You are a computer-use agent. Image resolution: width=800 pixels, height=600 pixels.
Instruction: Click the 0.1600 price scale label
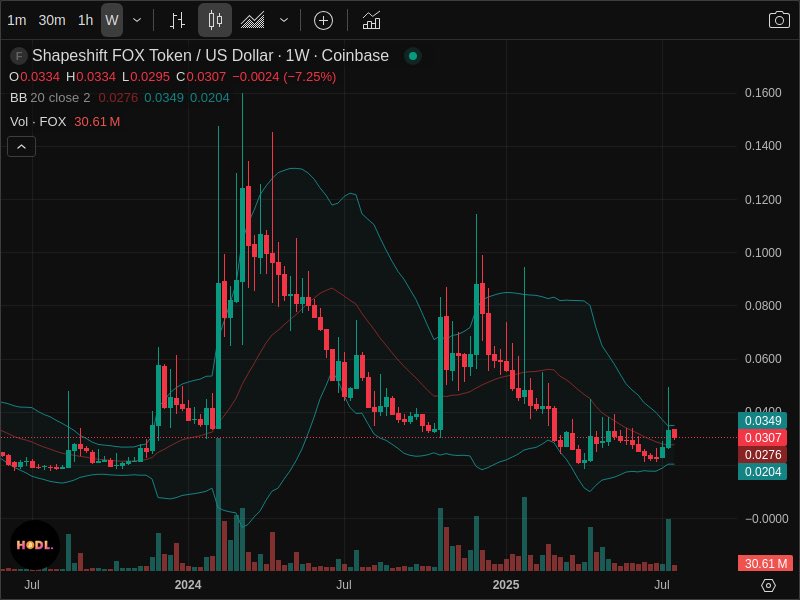pyautogui.click(x=763, y=93)
